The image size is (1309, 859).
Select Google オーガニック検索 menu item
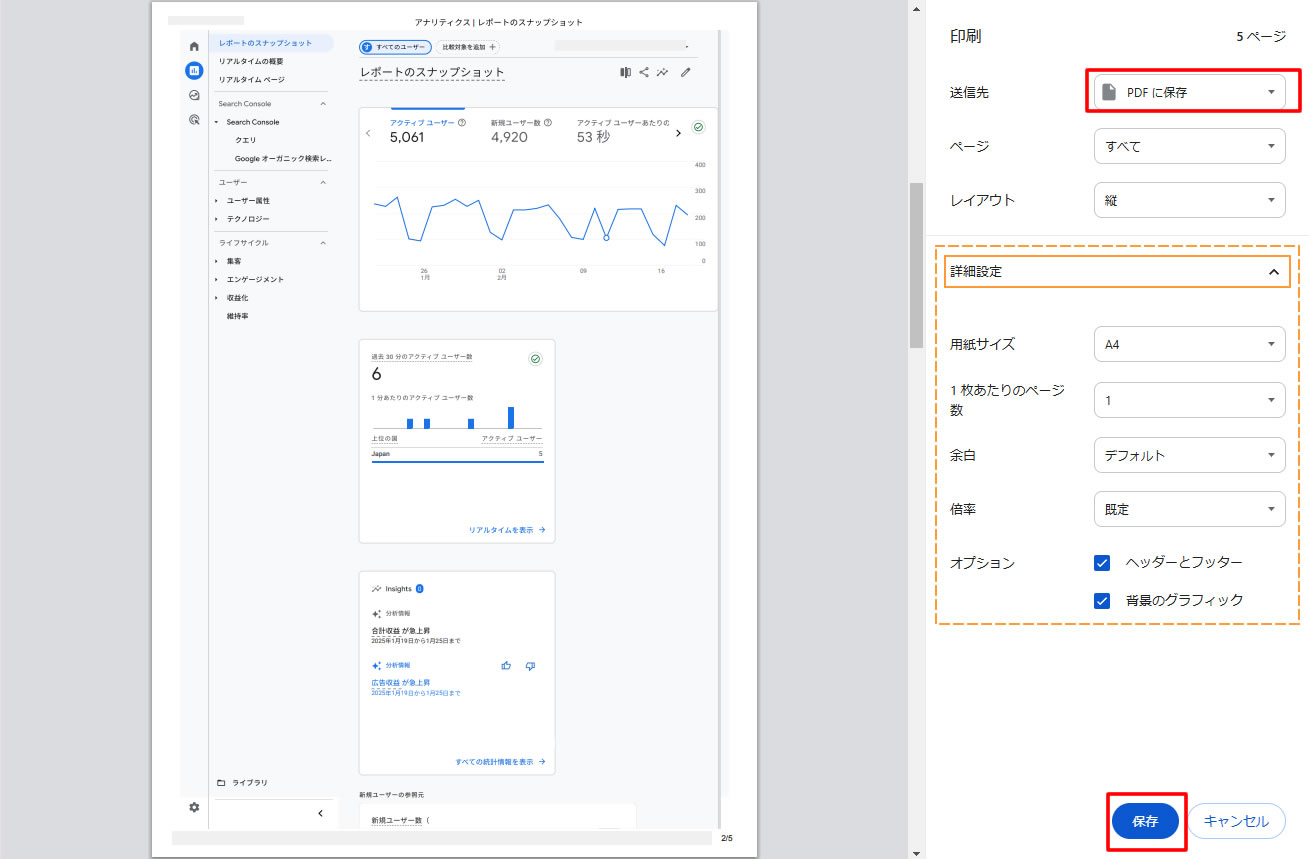tap(283, 158)
